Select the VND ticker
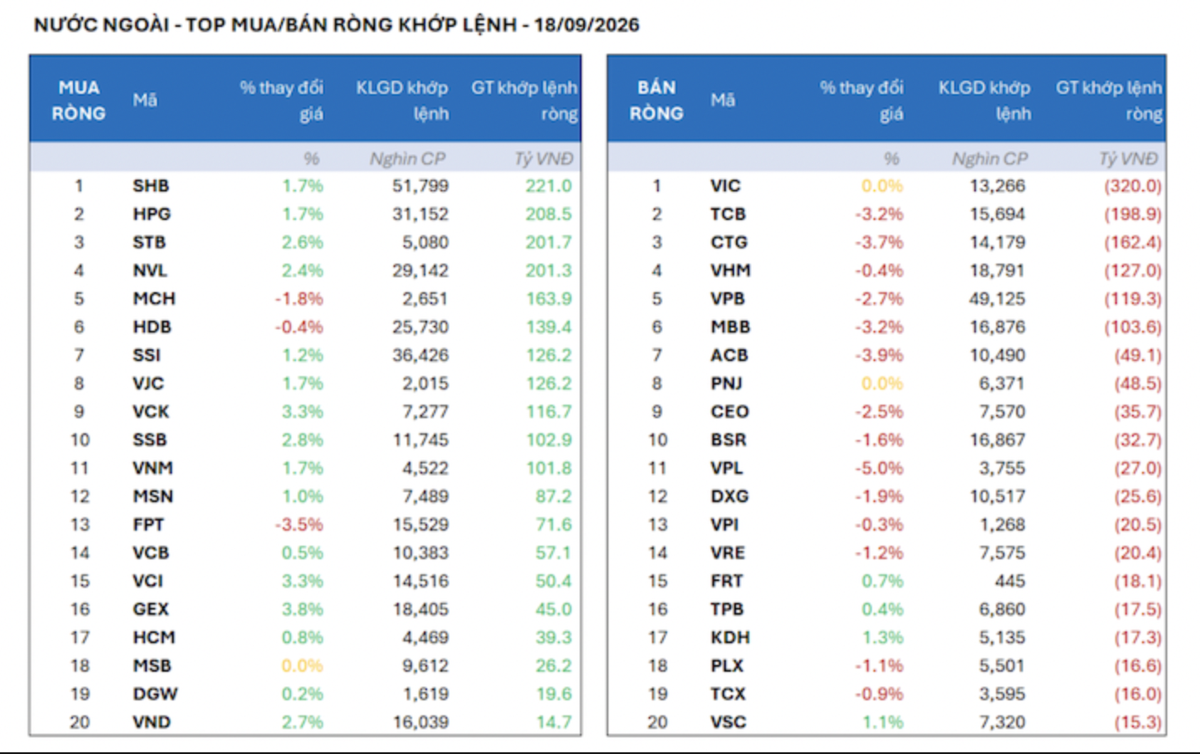This screenshot has height=754, width=1200. coord(151,722)
